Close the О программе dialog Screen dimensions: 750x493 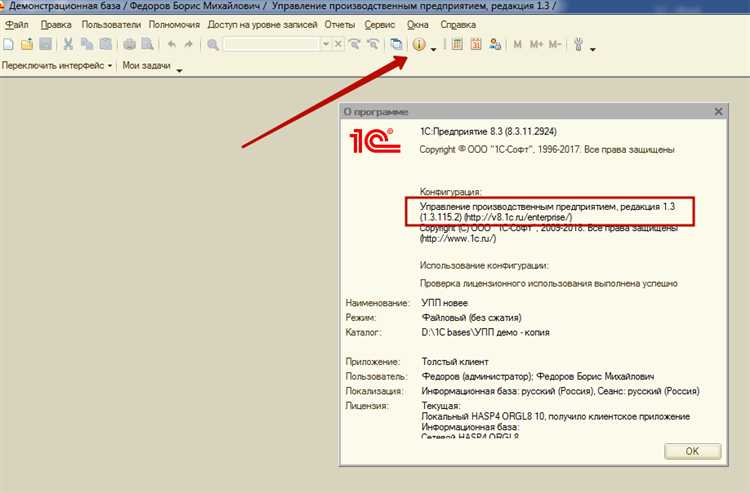click(x=718, y=111)
